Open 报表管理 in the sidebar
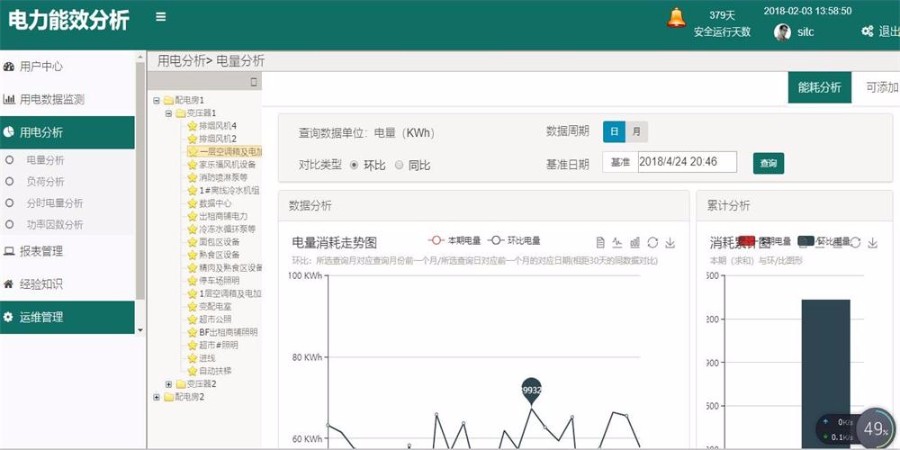The width and height of the screenshot is (900, 450). pyautogui.click(x=41, y=251)
